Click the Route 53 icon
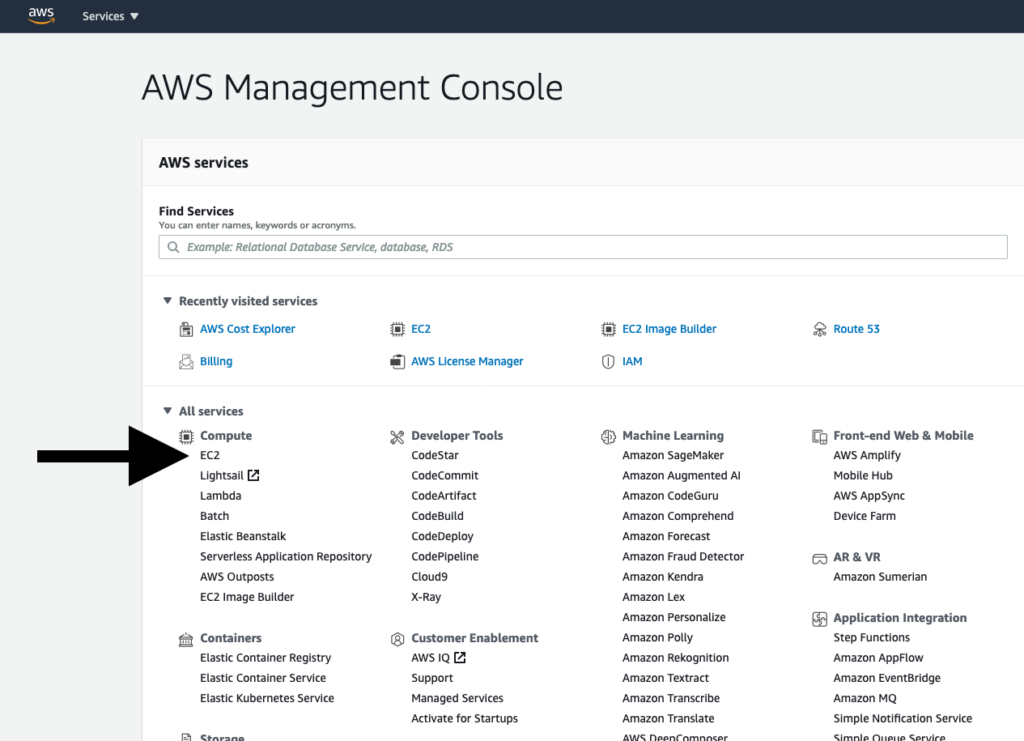 tap(820, 329)
